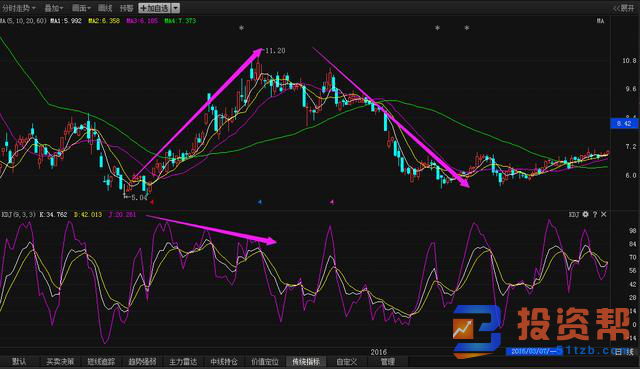Select the 画线 drawing tool
Viewport: 640px width, 369px height.
tap(105, 8)
